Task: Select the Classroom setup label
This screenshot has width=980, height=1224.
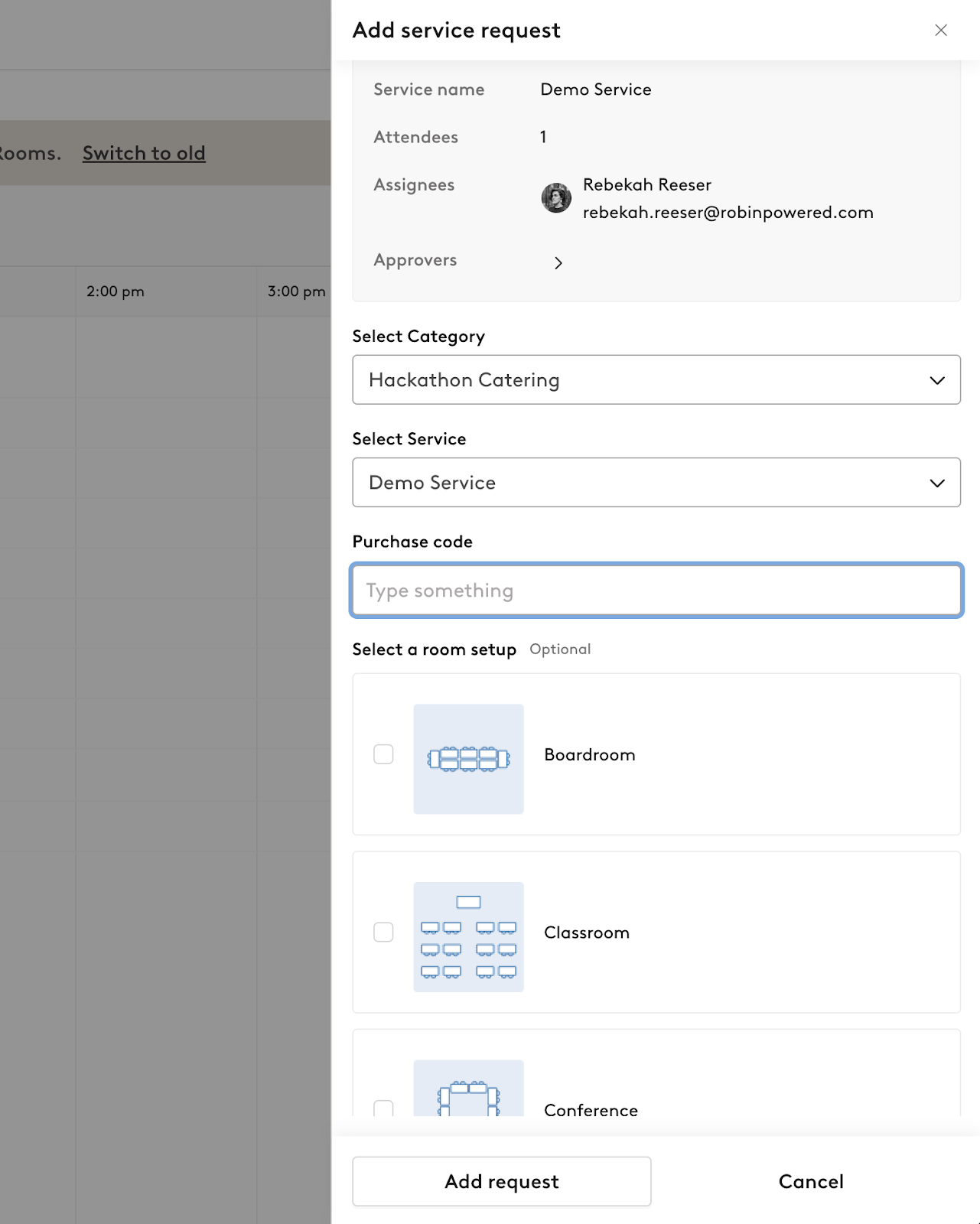Action: (587, 933)
